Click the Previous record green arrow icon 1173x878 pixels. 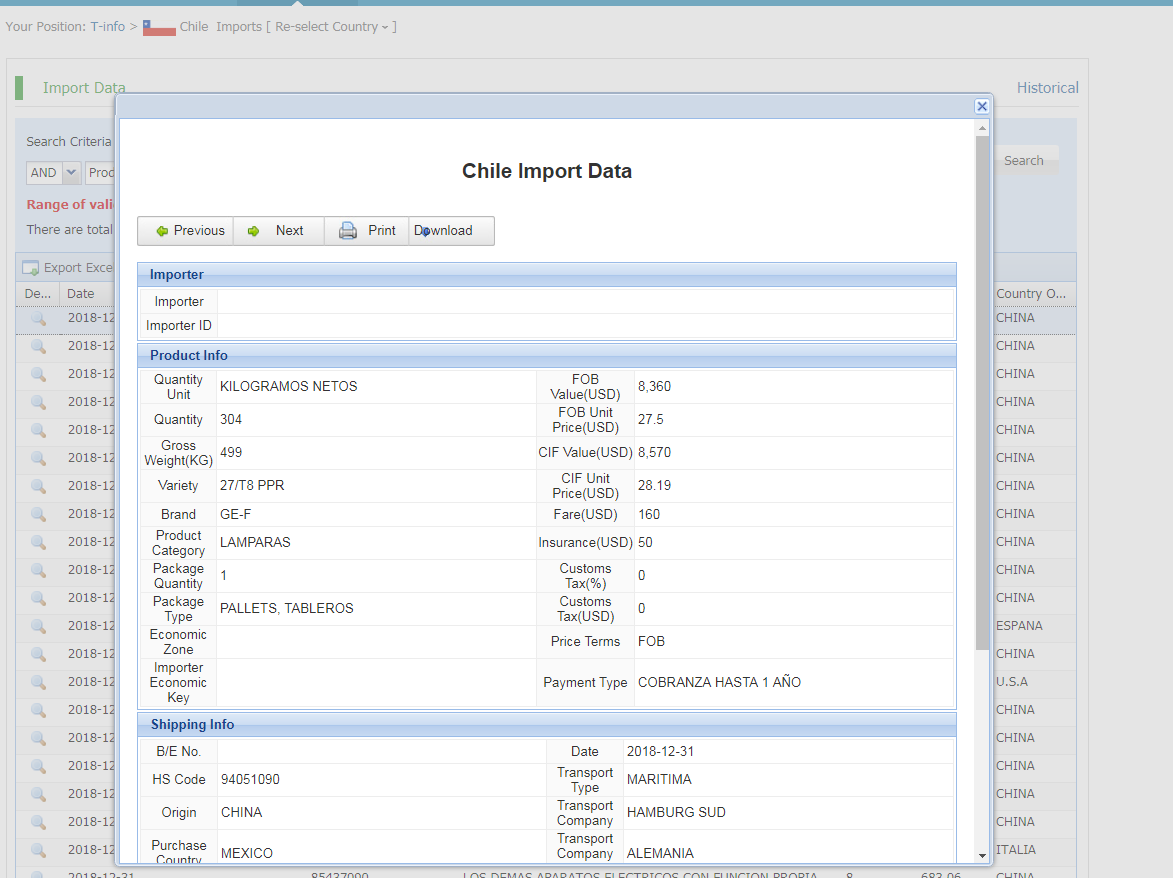(x=162, y=231)
